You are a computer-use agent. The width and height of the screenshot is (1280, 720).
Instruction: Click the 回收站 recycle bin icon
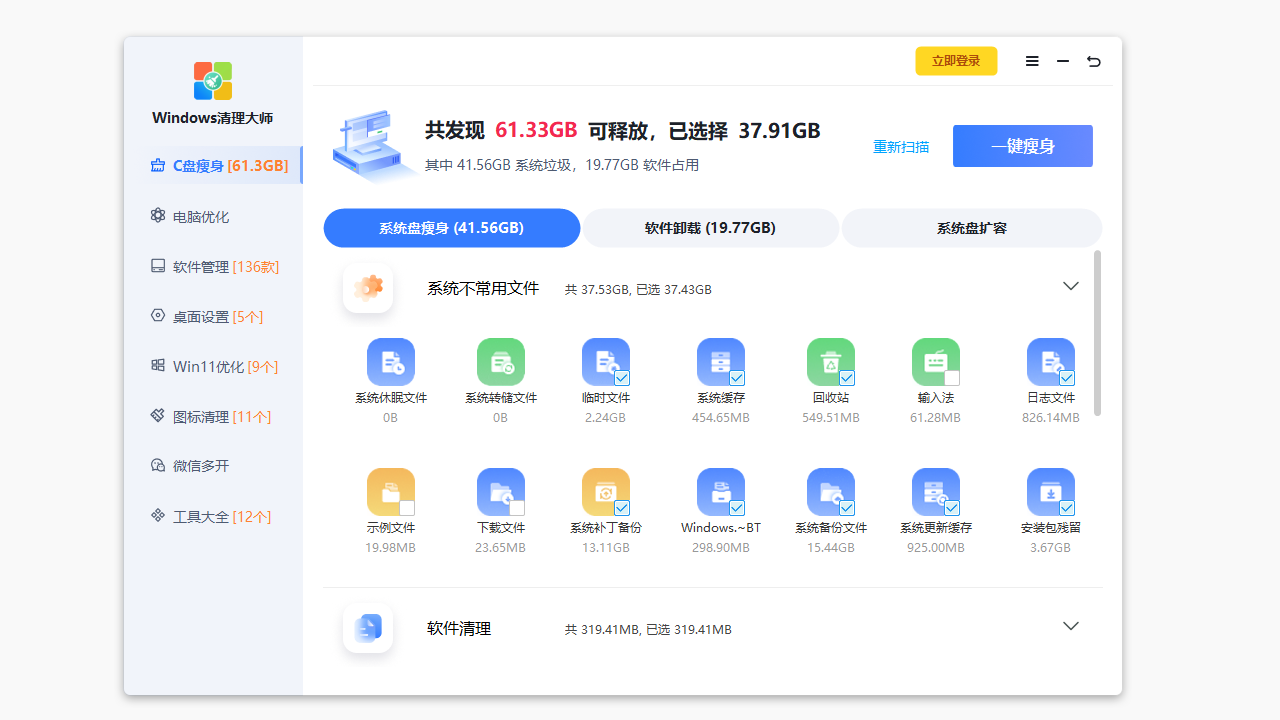830,362
